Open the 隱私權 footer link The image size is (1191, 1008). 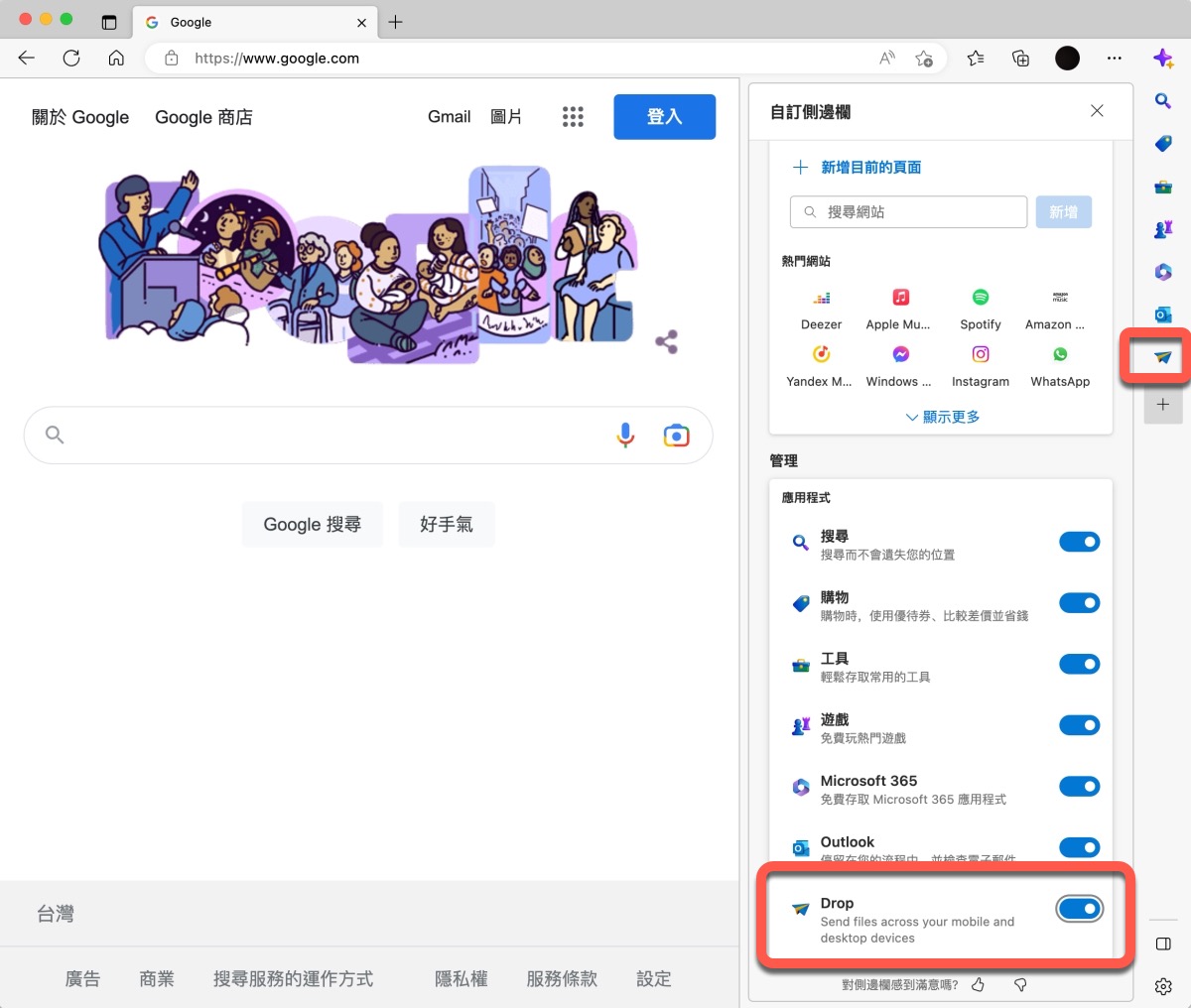[461, 979]
